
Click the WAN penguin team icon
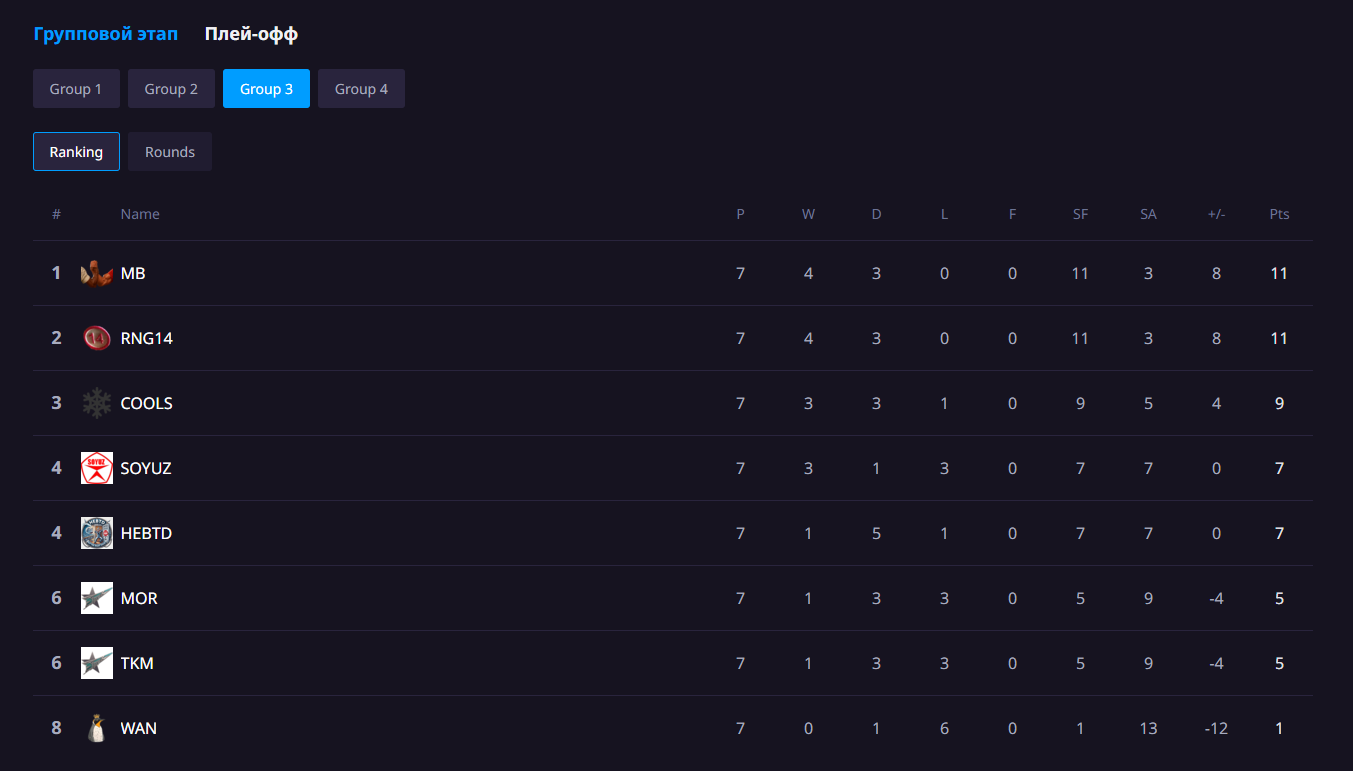[x=97, y=728]
